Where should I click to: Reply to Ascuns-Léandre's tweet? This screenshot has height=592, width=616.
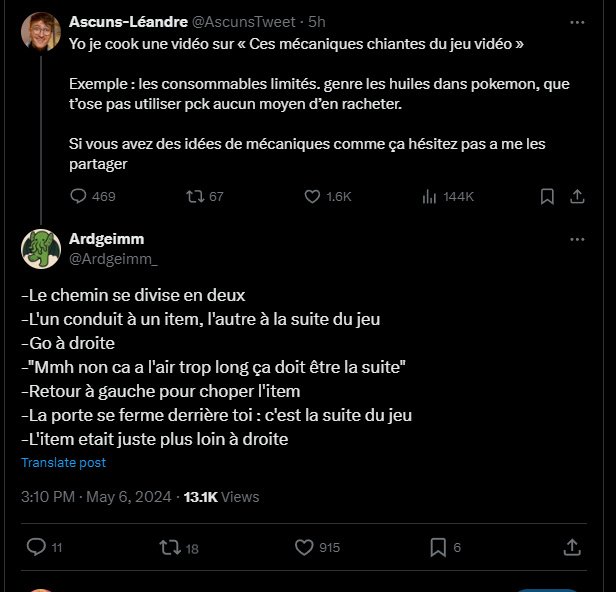(79, 197)
